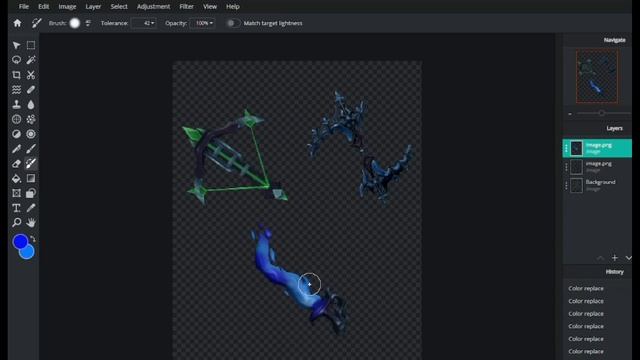Image resolution: width=640 pixels, height=360 pixels.
Task: Click the History panel heading
Action: tap(614, 272)
